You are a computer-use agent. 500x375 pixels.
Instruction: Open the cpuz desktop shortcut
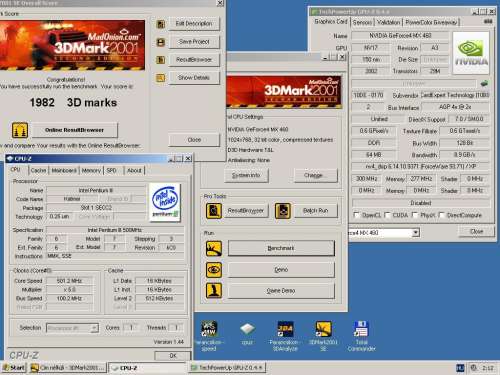coord(247,333)
